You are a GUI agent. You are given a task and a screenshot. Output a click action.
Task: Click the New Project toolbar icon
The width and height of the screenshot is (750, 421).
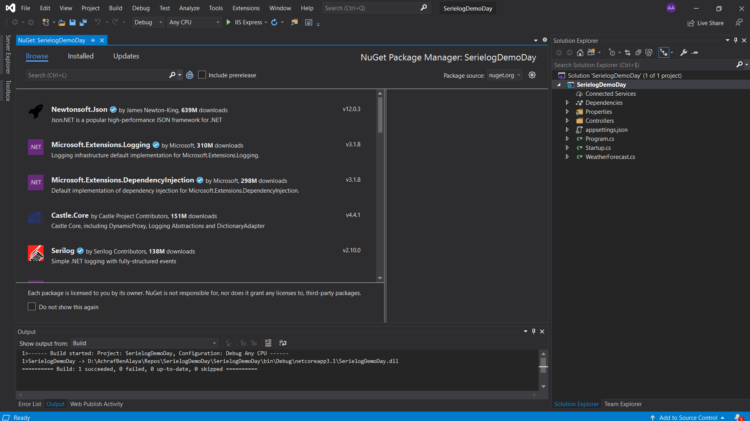[45, 22]
